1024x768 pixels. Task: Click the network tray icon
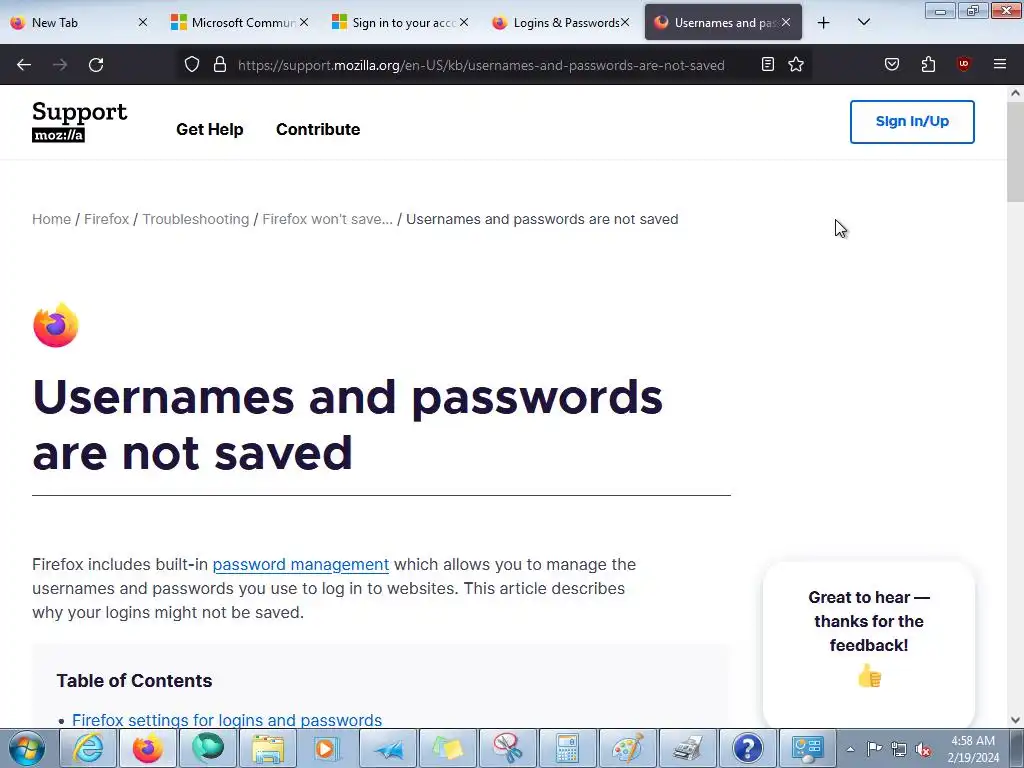click(x=899, y=749)
